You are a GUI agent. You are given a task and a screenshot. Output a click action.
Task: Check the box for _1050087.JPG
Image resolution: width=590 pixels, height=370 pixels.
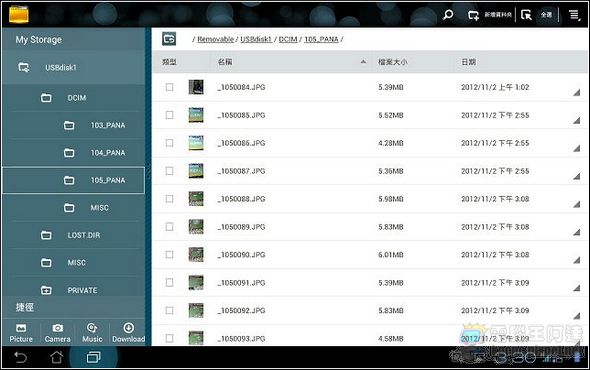[169, 171]
